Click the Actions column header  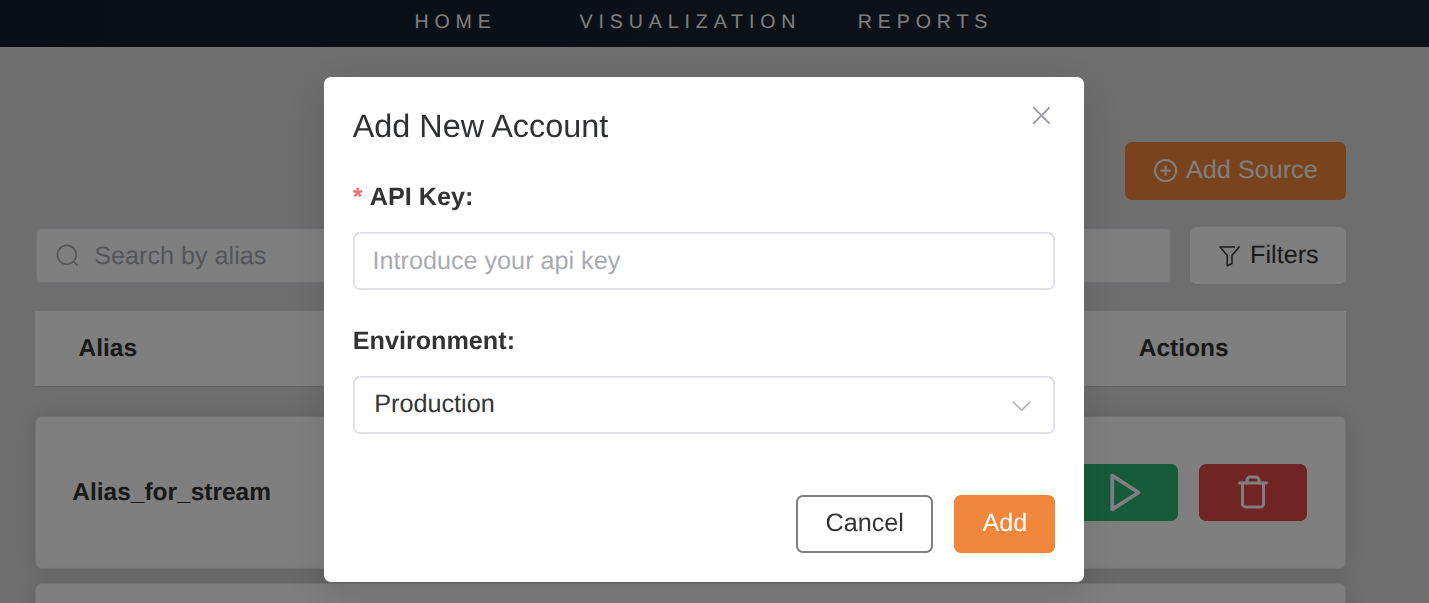tap(1183, 348)
